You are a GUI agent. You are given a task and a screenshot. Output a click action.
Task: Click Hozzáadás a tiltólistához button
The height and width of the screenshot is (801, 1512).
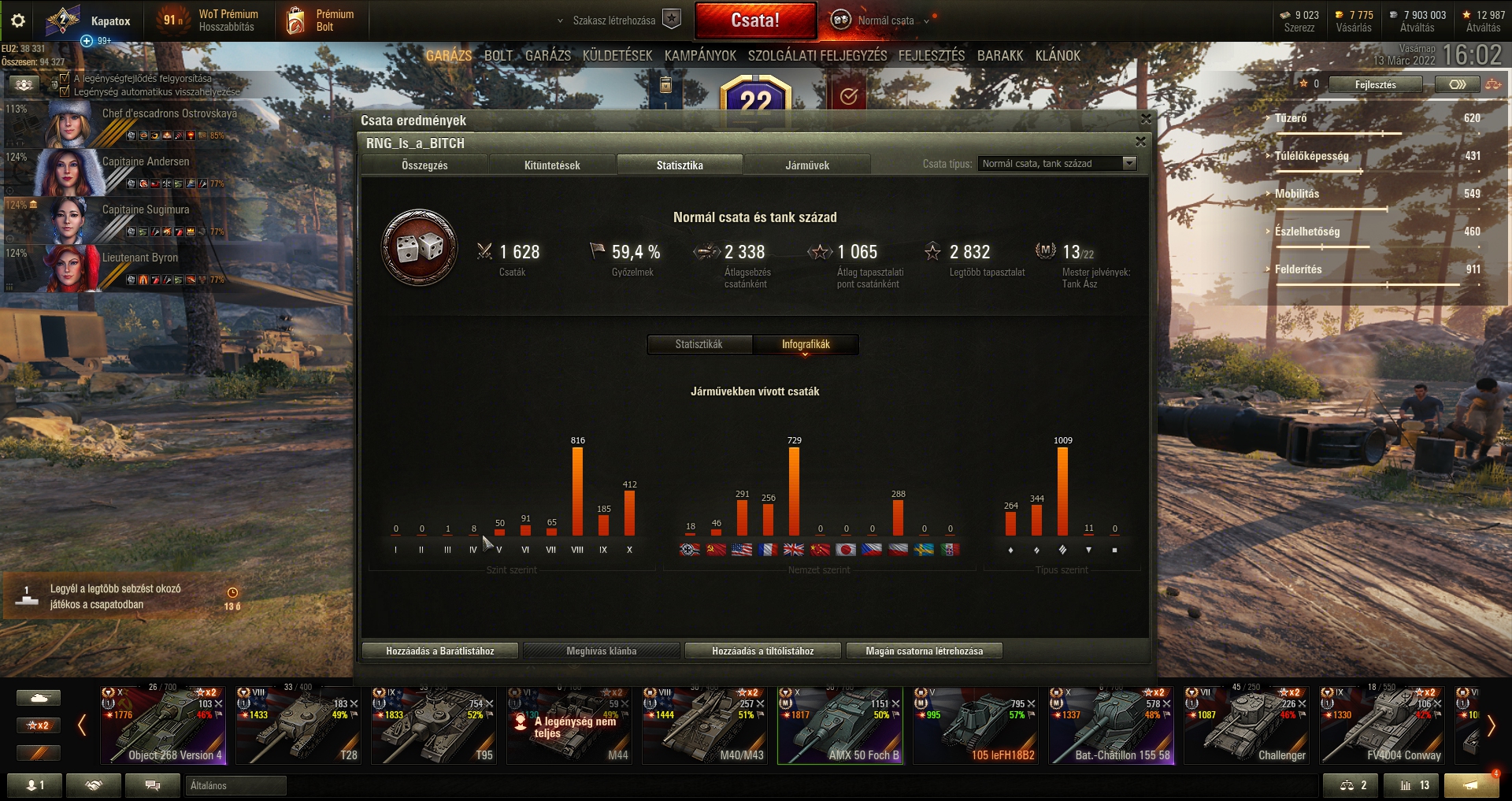coord(763,651)
